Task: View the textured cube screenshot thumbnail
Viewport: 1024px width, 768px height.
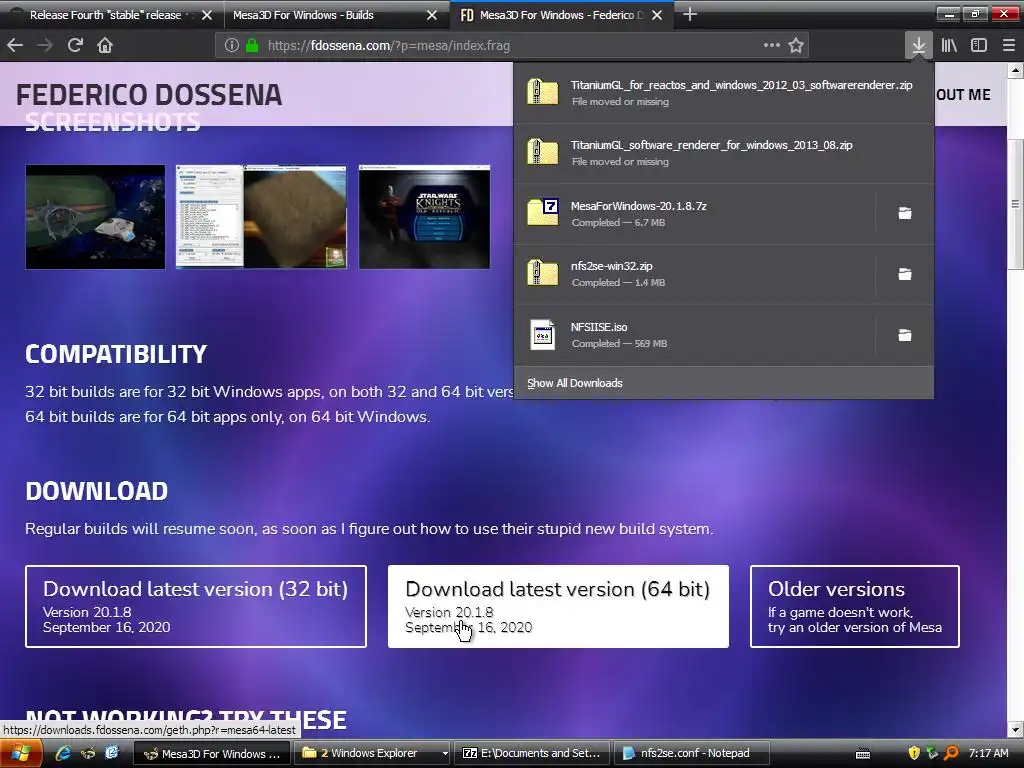Action: tap(261, 217)
